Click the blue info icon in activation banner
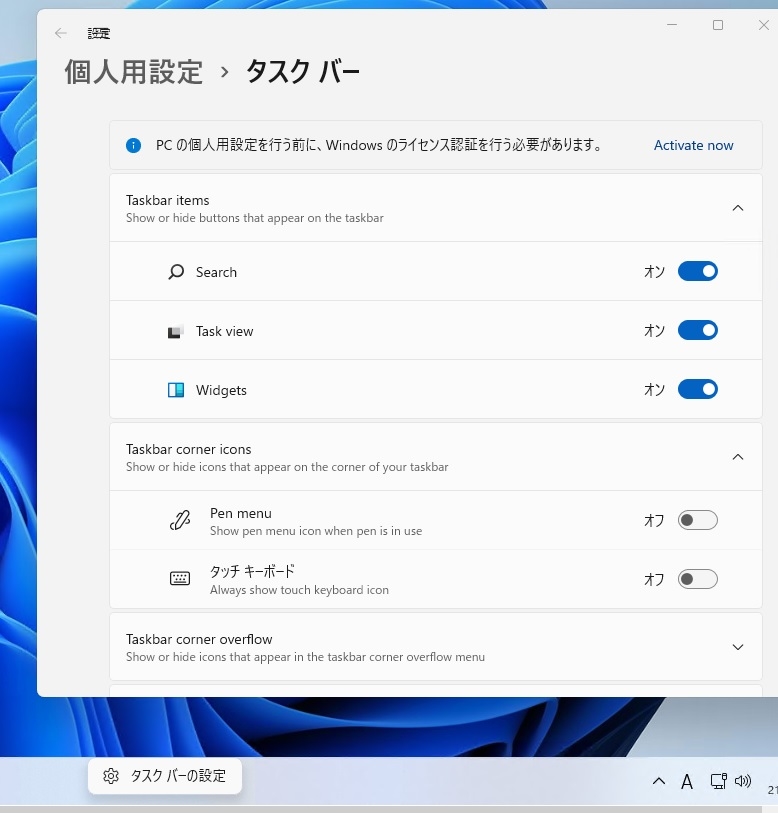This screenshot has width=778, height=813. 133,145
